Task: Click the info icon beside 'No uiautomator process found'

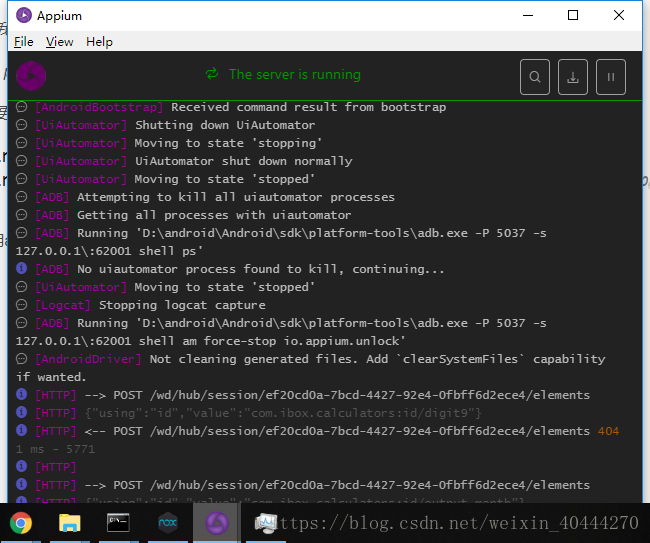Action: coord(22,268)
